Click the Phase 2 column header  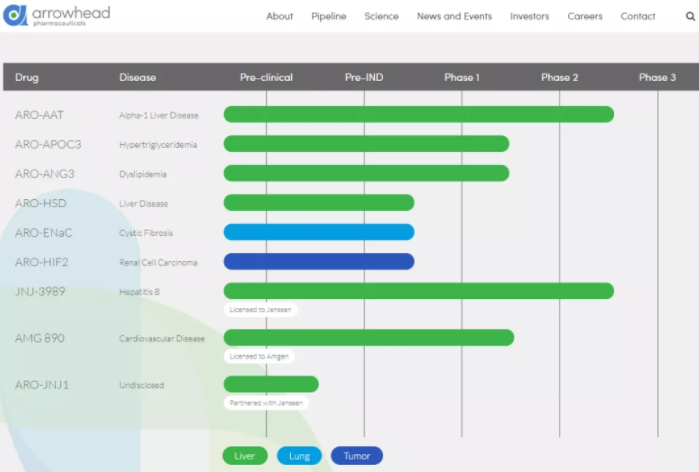click(559, 78)
